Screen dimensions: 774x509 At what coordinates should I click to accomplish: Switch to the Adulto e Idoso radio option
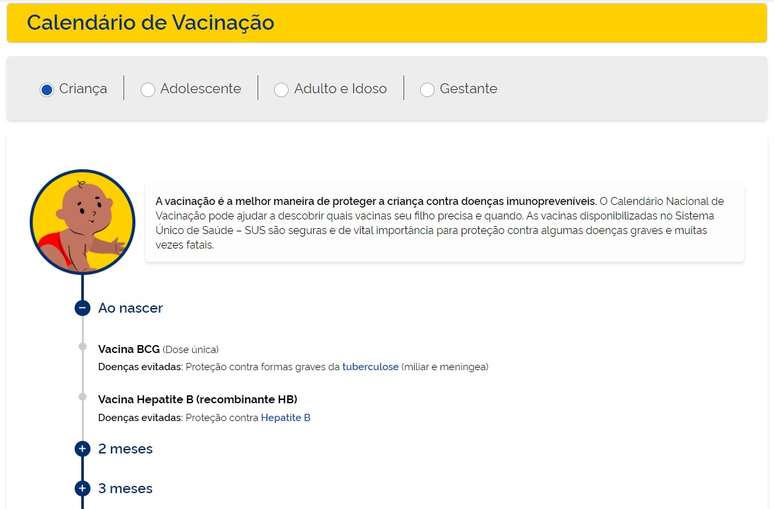[281, 89]
